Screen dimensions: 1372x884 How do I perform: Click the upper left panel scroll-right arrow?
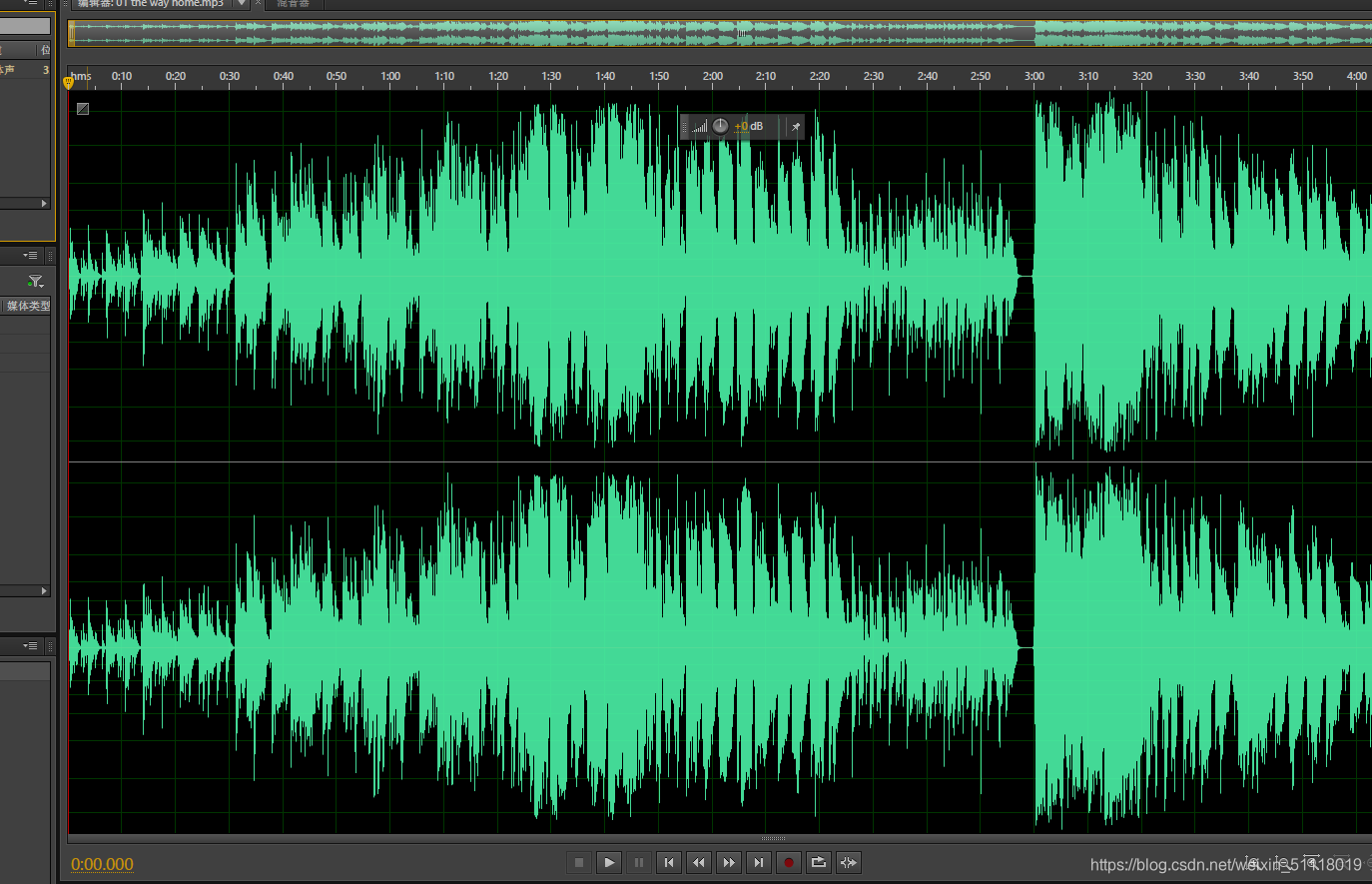(x=44, y=203)
